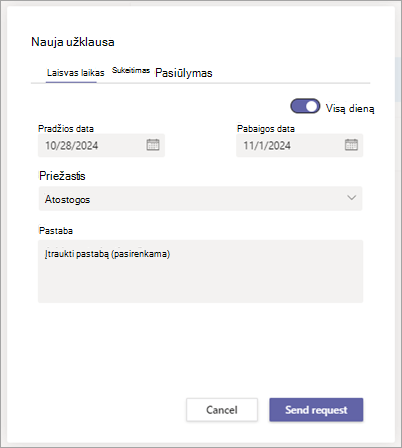
Task: Click the scrollbar on the dialog's right edge
Action: click(x=398, y=79)
